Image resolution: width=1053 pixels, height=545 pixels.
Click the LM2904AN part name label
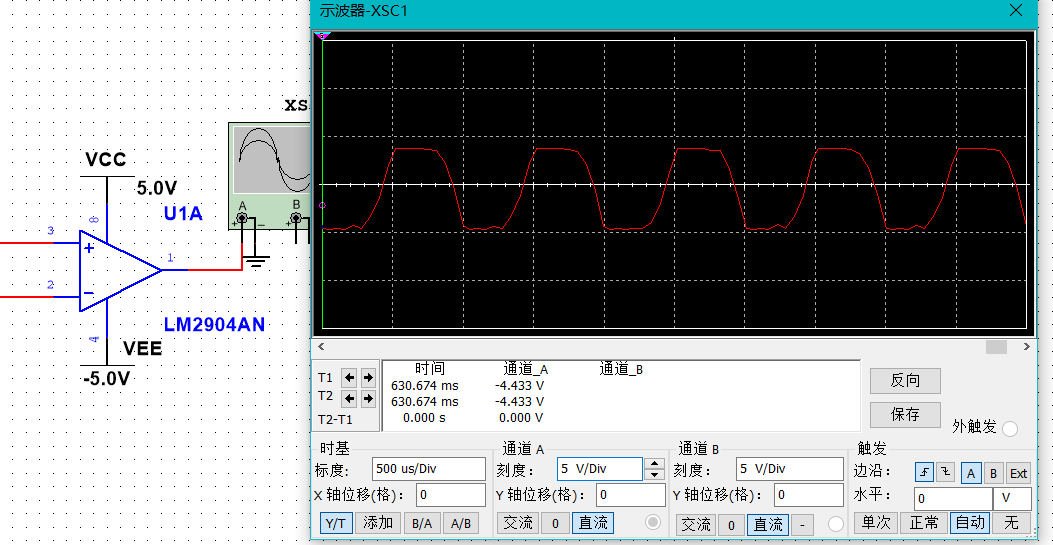214,325
